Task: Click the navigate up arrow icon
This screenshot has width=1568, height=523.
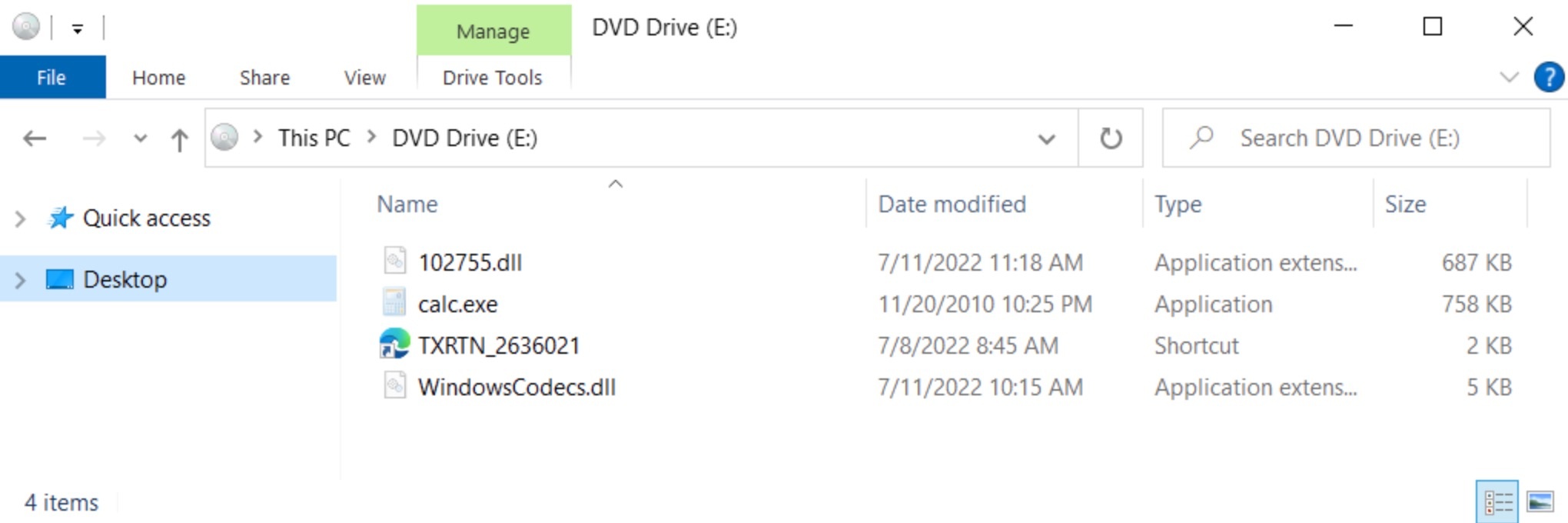Action: [x=179, y=138]
